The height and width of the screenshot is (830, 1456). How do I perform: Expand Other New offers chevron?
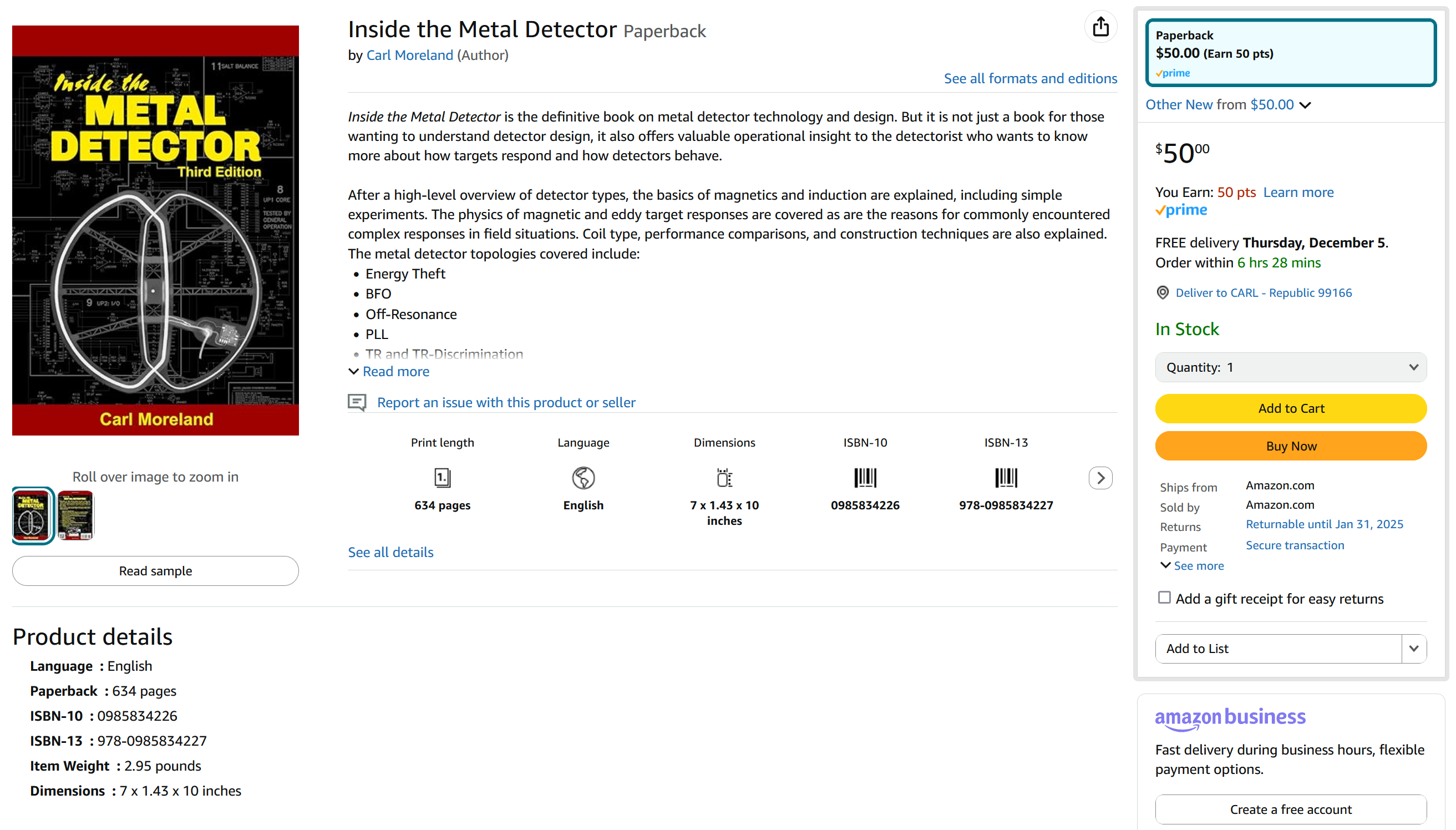pos(1305,105)
